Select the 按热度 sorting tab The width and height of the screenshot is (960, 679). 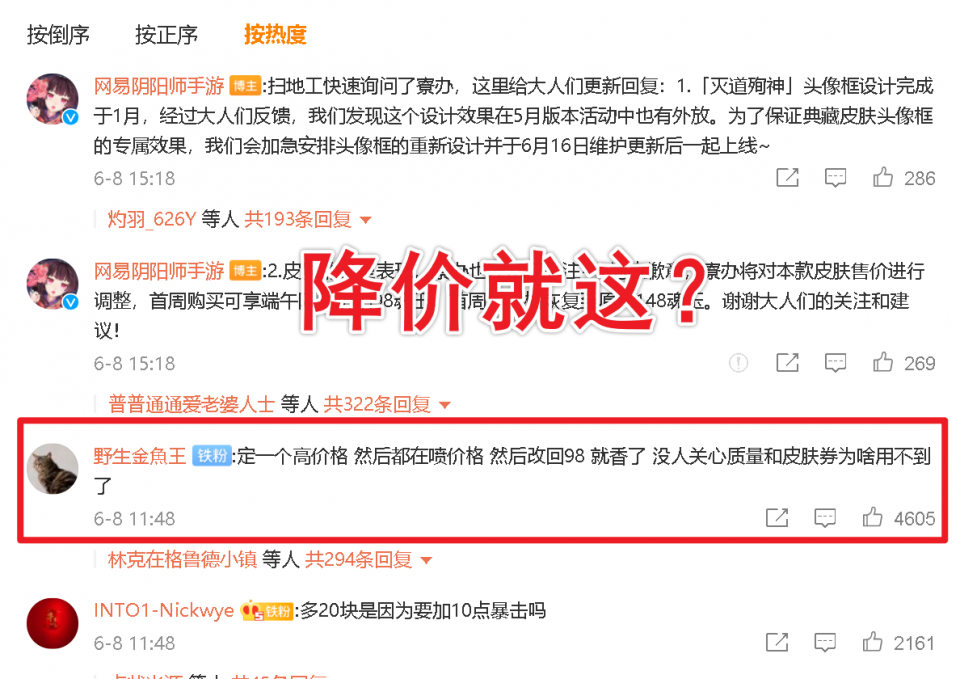[x=275, y=35]
